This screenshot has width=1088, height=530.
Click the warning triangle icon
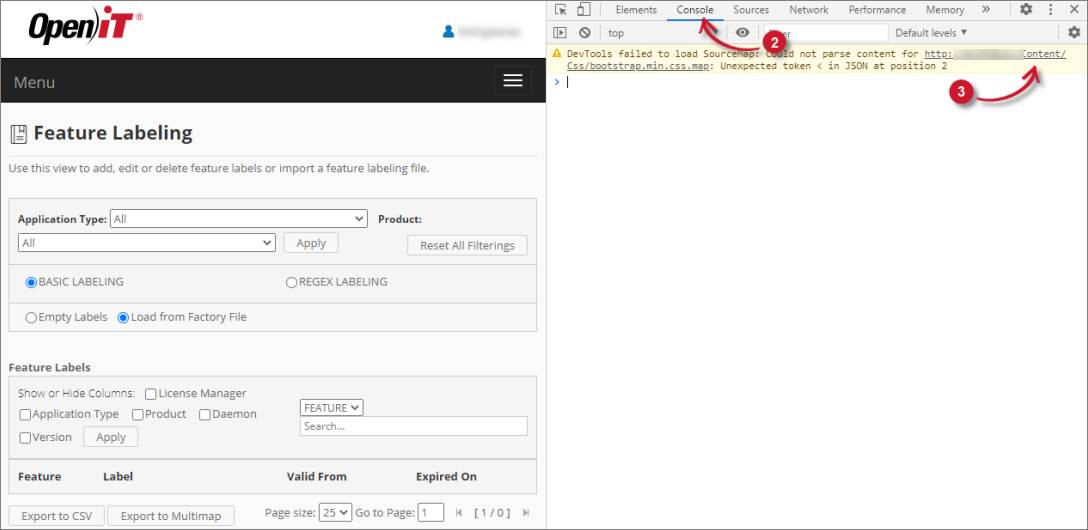(556, 53)
